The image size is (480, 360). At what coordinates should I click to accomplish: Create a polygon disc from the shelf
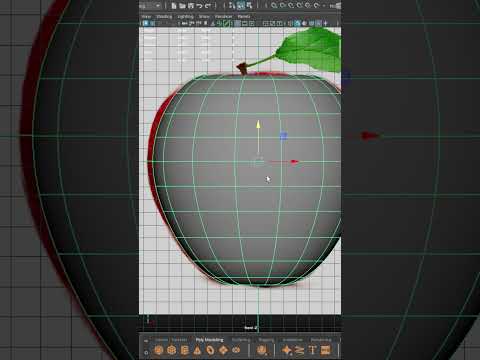(236, 350)
